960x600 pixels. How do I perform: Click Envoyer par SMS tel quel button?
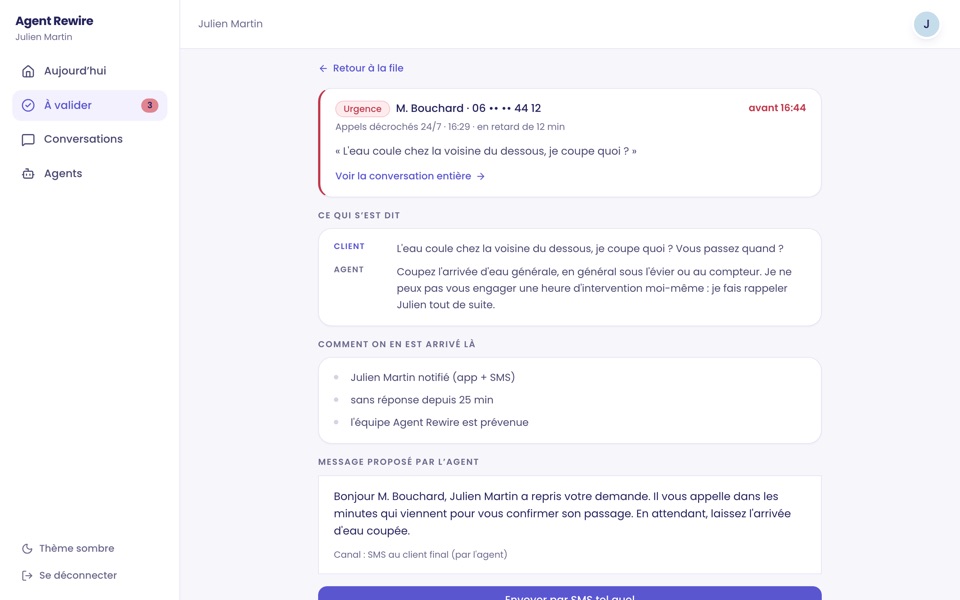coord(569,594)
